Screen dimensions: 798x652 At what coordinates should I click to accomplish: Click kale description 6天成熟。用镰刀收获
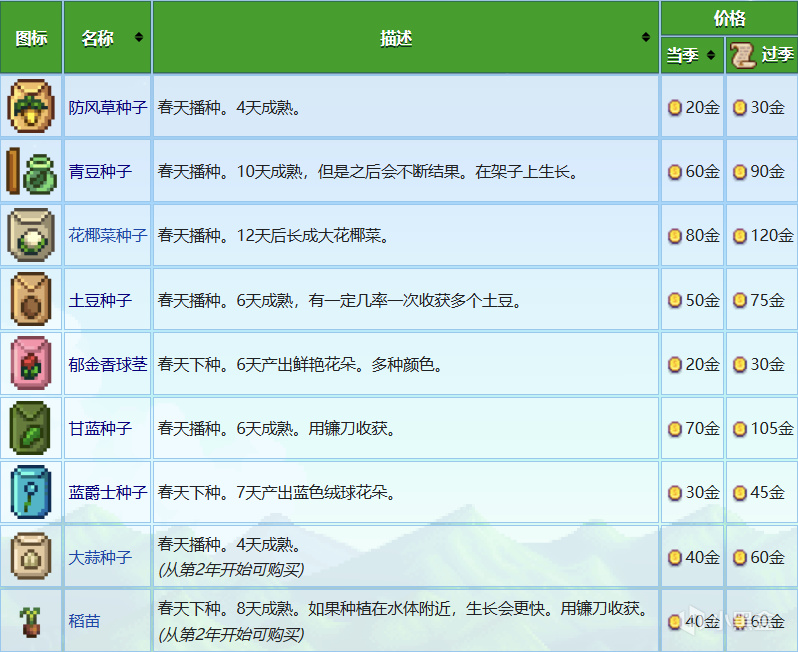pyautogui.click(x=277, y=429)
